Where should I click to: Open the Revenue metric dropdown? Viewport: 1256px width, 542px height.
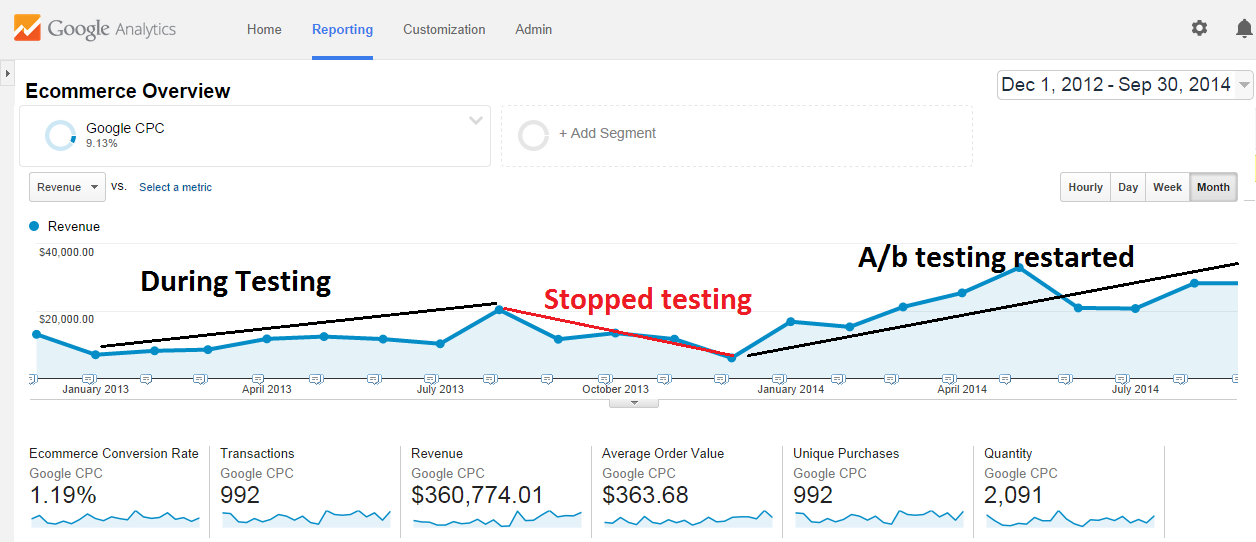point(67,187)
